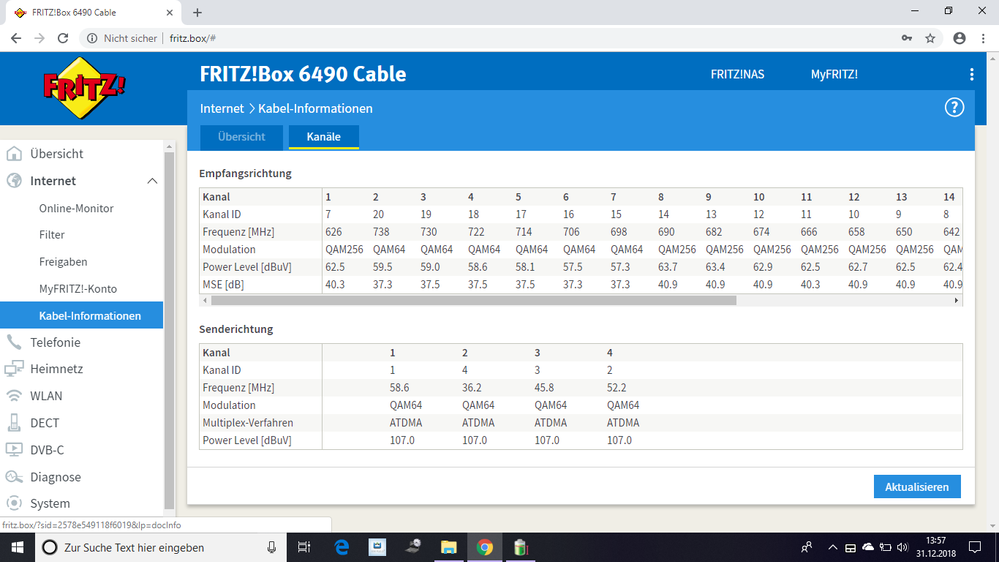Open the WLAN sidebar section
The height and width of the screenshot is (562, 999).
tap(46, 396)
